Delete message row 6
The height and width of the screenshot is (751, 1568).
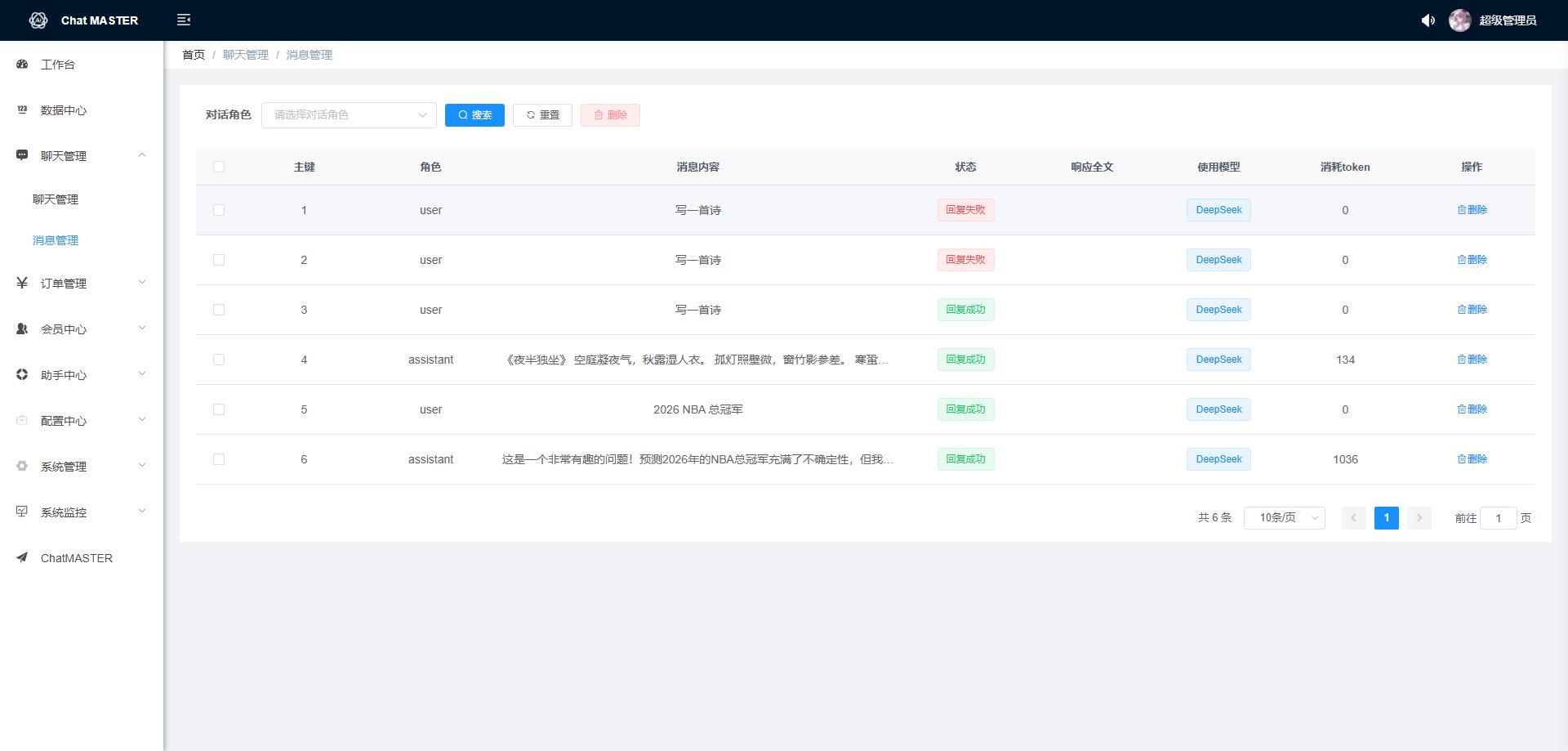(x=1472, y=459)
